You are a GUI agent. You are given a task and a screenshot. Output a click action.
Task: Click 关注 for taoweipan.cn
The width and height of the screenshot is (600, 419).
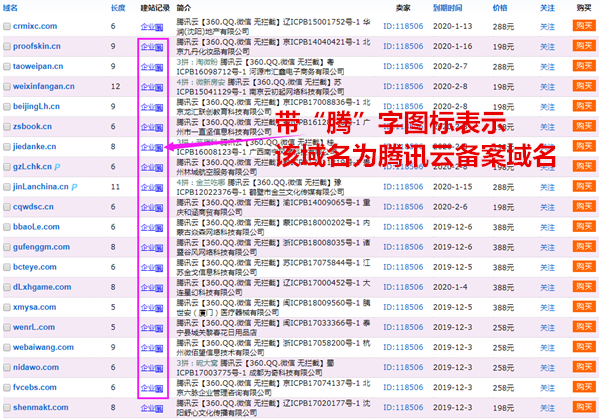pos(547,67)
